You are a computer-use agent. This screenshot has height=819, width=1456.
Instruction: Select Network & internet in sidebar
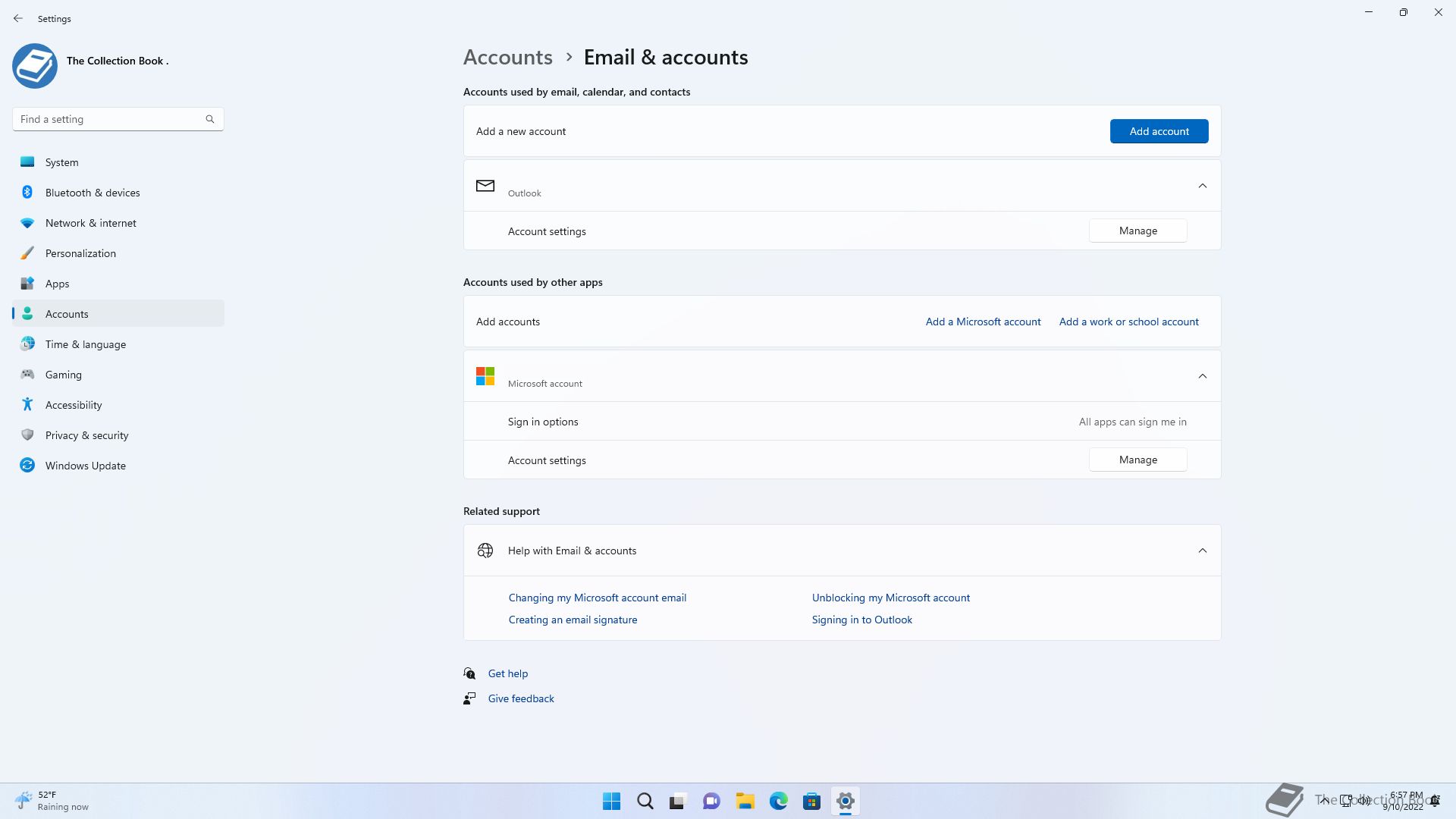point(91,223)
